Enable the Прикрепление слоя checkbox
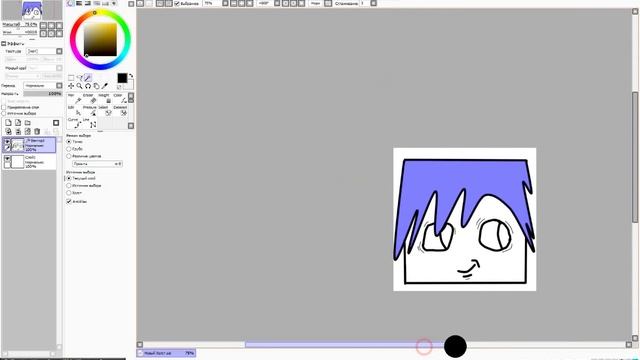This screenshot has width=640, height=360. (x=4, y=107)
